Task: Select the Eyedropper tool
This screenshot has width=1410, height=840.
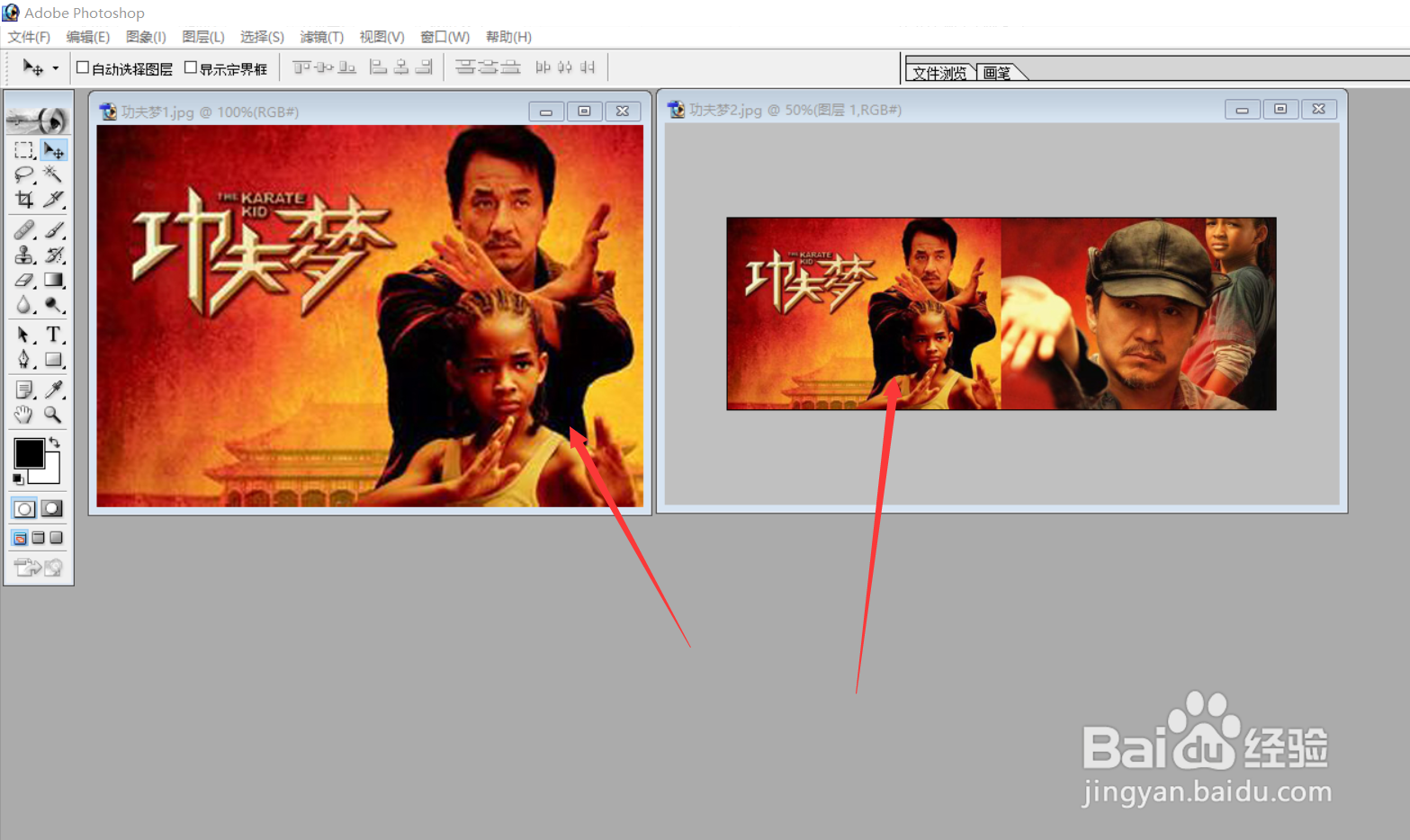Action: (54, 390)
